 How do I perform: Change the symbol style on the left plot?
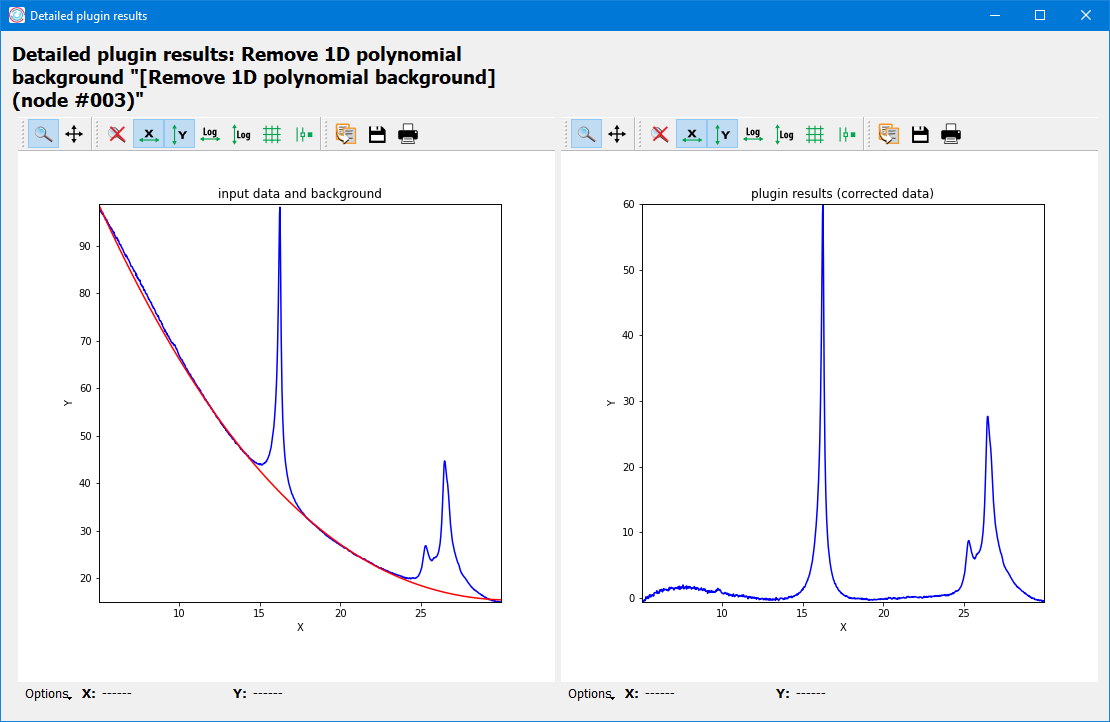click(304, 134)
